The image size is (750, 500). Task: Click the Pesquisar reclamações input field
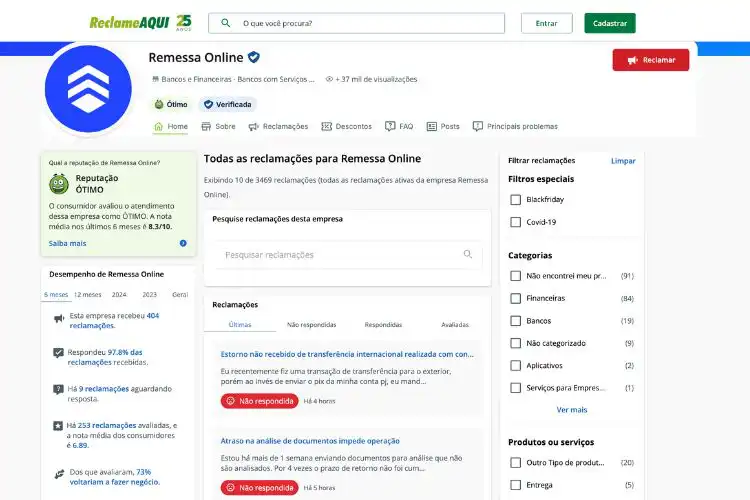tap(348, 255)
